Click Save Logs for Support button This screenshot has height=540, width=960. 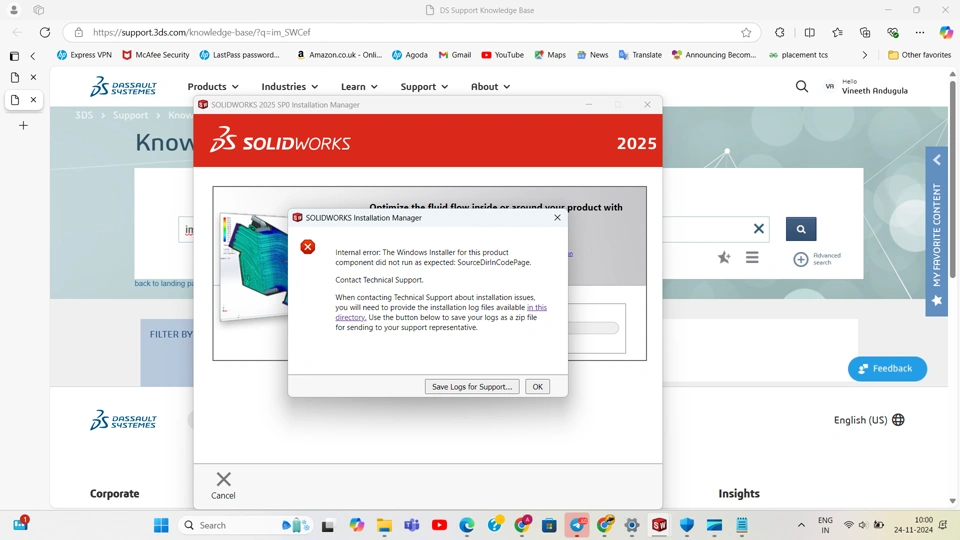coord(472,386)
